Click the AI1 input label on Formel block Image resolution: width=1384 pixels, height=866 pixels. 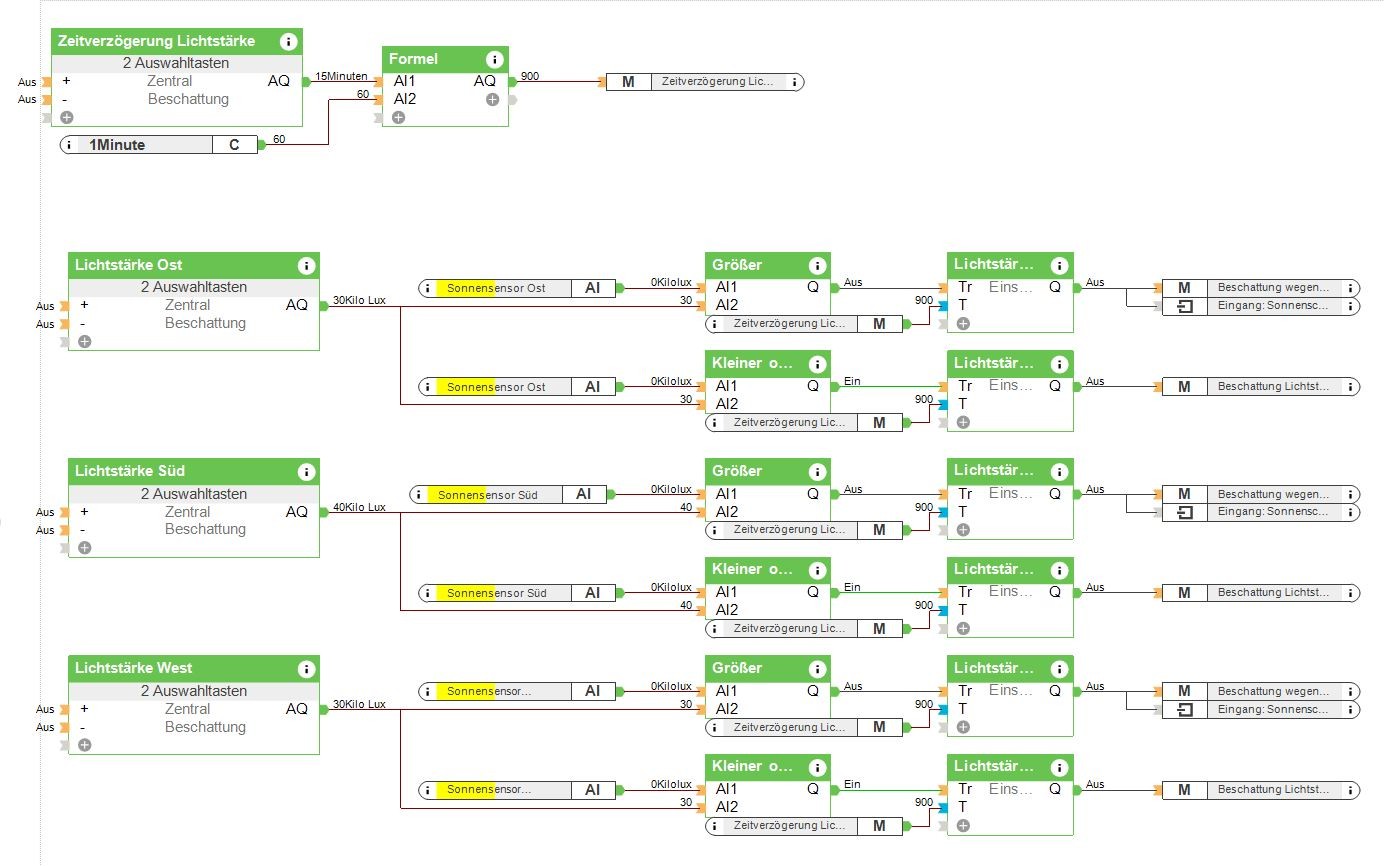click(x=405, y=81)
